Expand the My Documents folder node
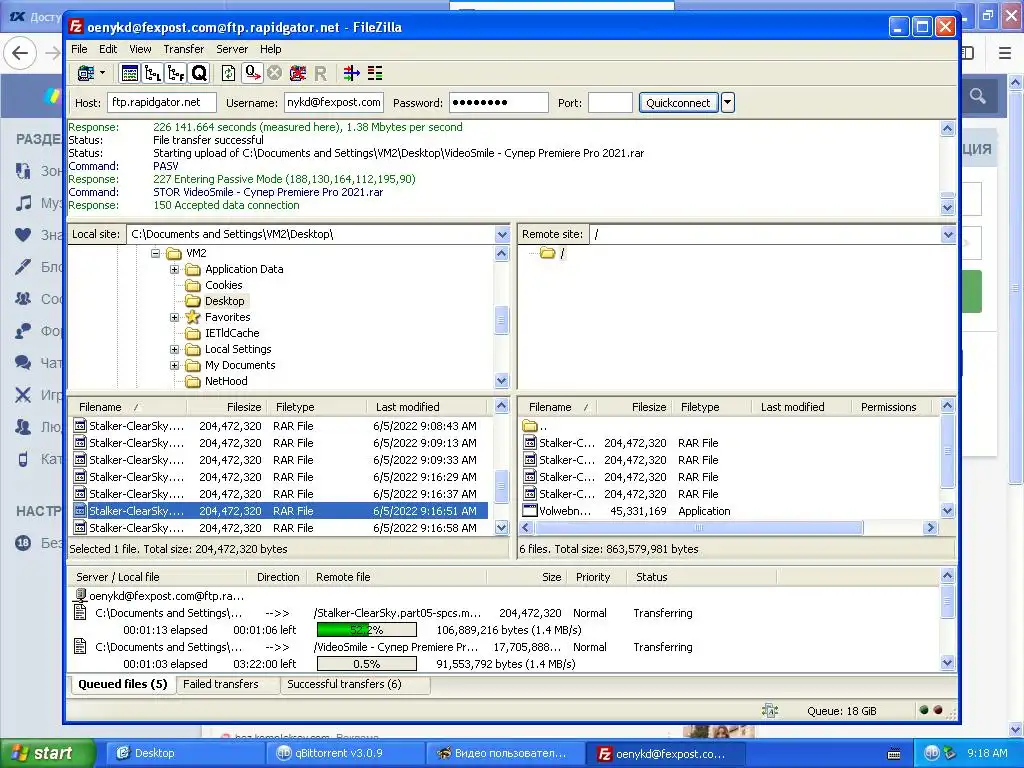The image size is (1024, 768). point(174,365)
